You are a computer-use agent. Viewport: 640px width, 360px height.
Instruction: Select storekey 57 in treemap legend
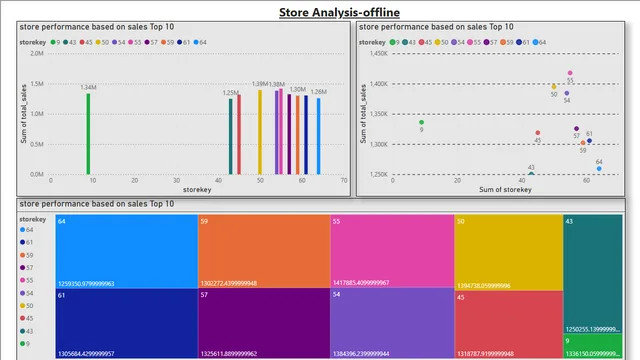pos(27,268)
